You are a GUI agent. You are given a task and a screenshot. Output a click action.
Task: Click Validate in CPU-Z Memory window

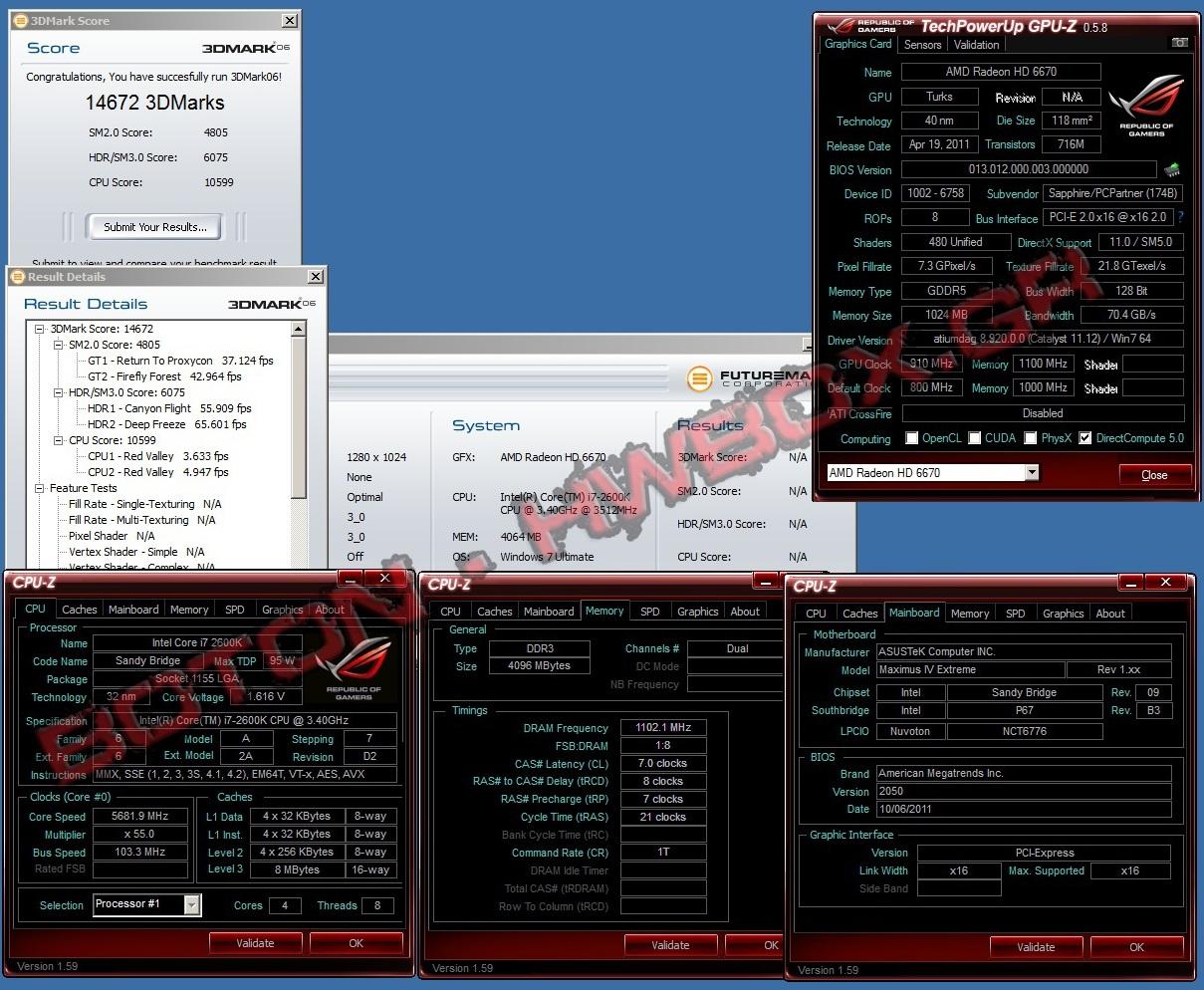click(x=670, y=945)
